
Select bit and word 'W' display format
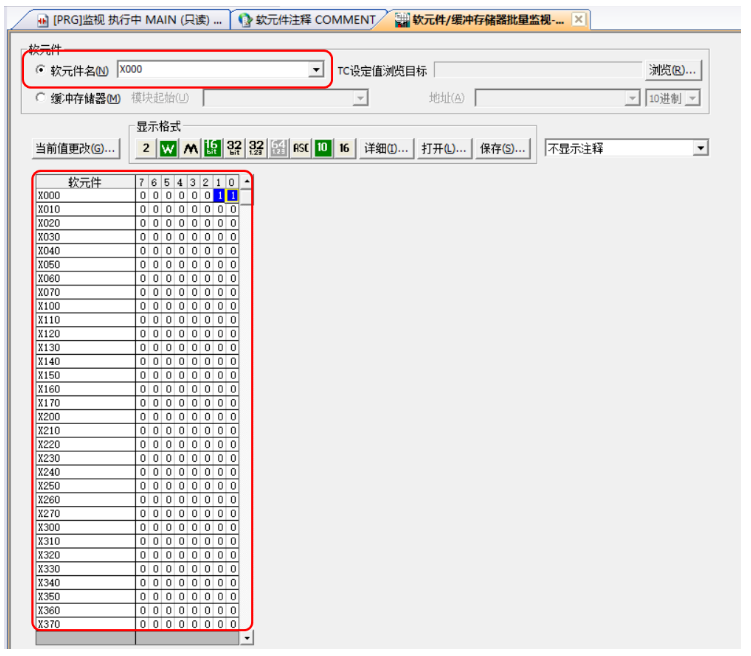[x=168, y=148]
